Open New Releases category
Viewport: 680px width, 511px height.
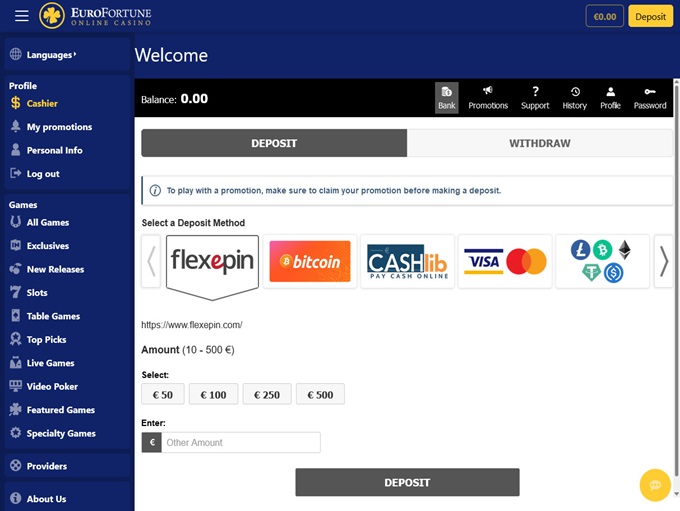point(47,269)
